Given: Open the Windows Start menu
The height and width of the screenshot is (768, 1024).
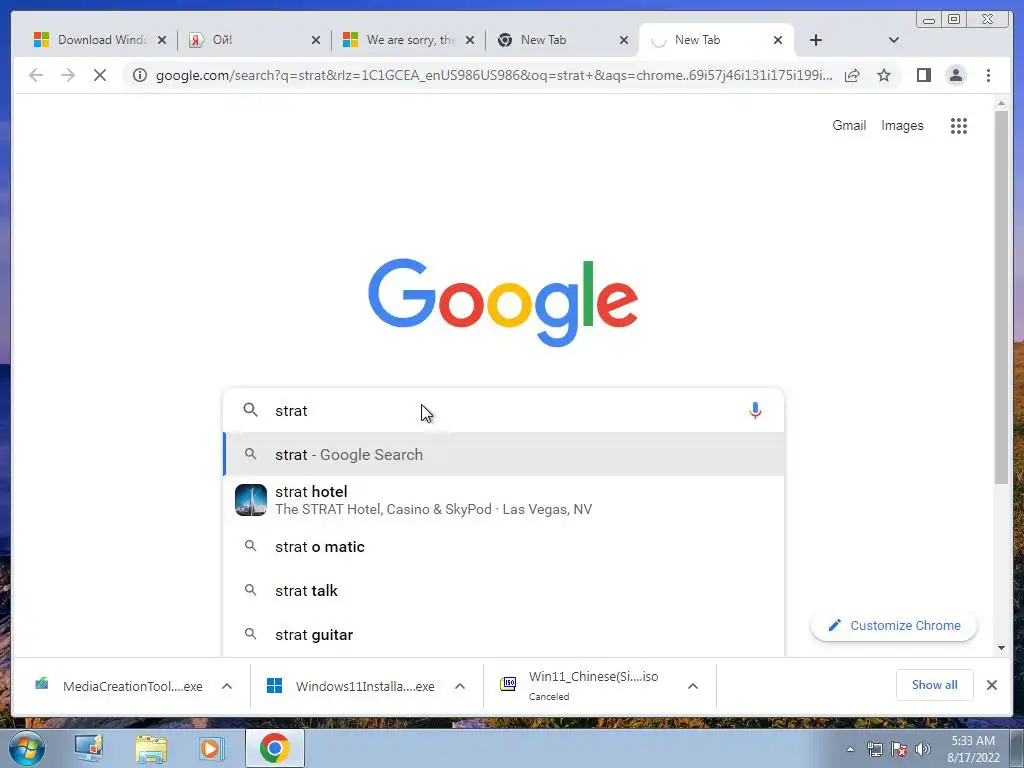Looking at the screenshot, I should coord(27,748).
